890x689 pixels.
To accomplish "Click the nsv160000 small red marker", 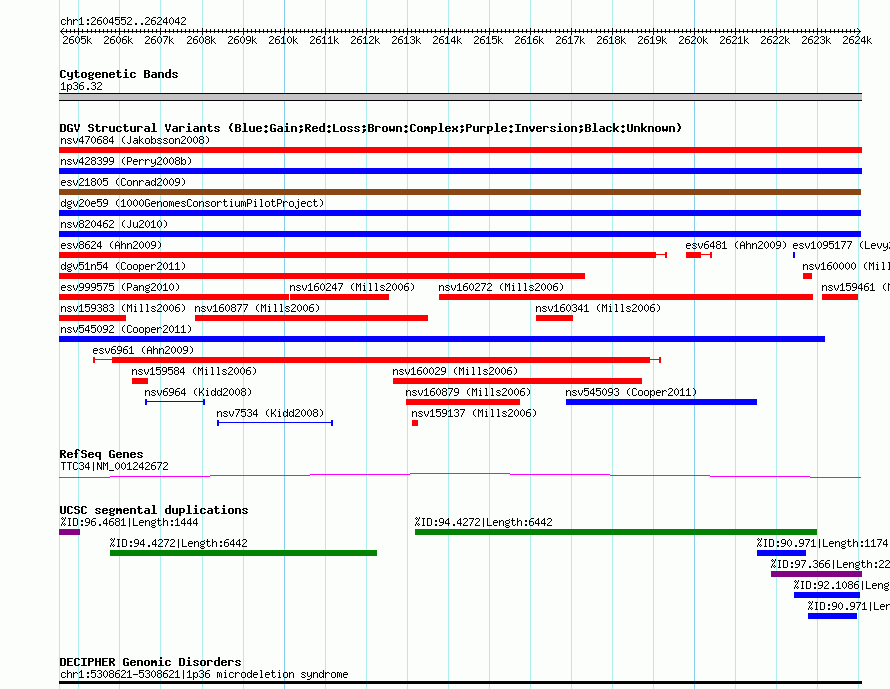I will coord(808,276).
